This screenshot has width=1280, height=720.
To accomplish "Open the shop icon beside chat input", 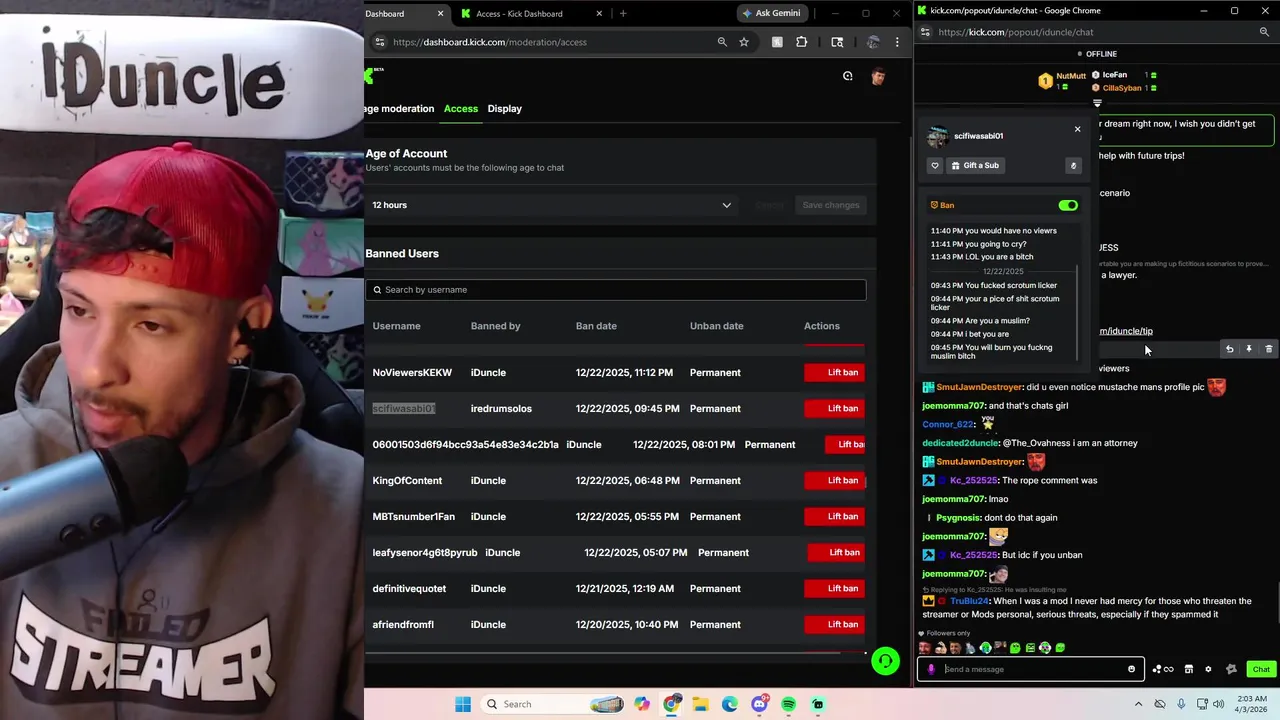I will click(x=1189, y=669).
